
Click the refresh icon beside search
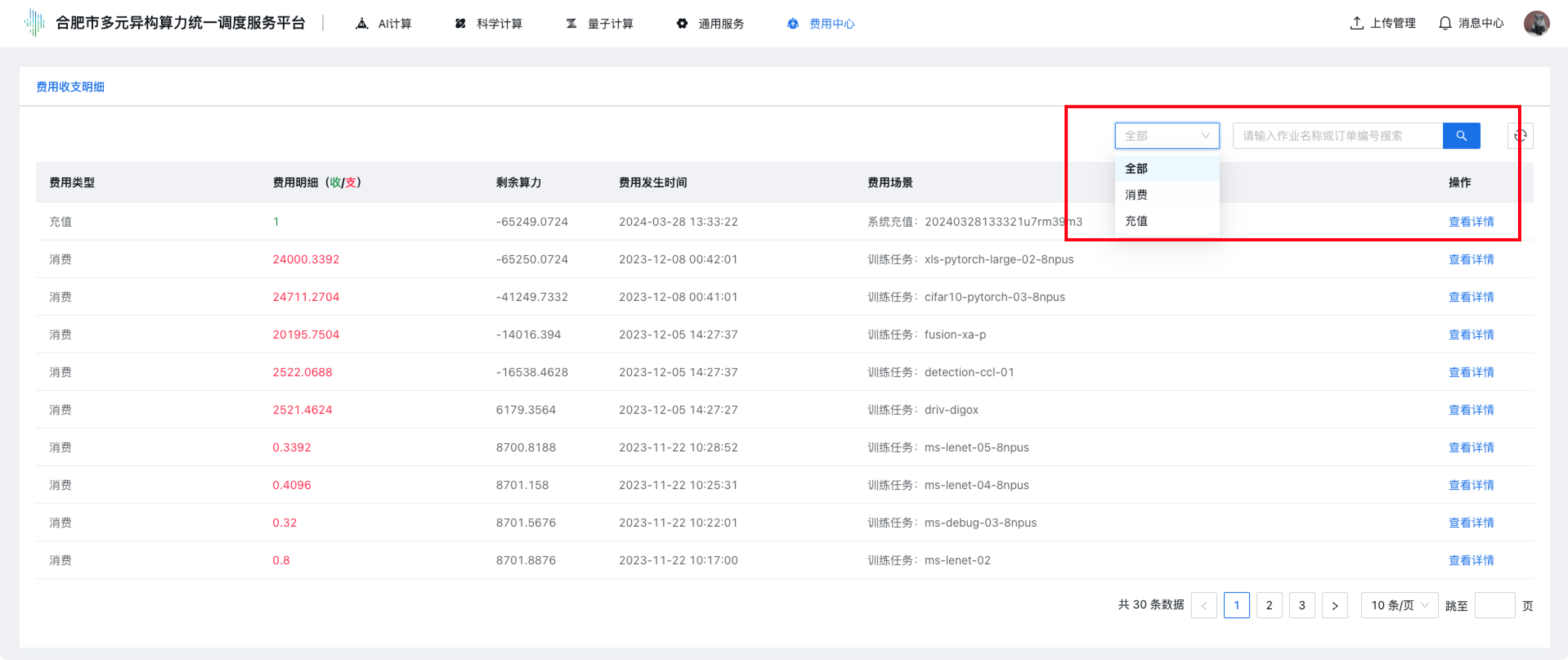click(1520, 136)
